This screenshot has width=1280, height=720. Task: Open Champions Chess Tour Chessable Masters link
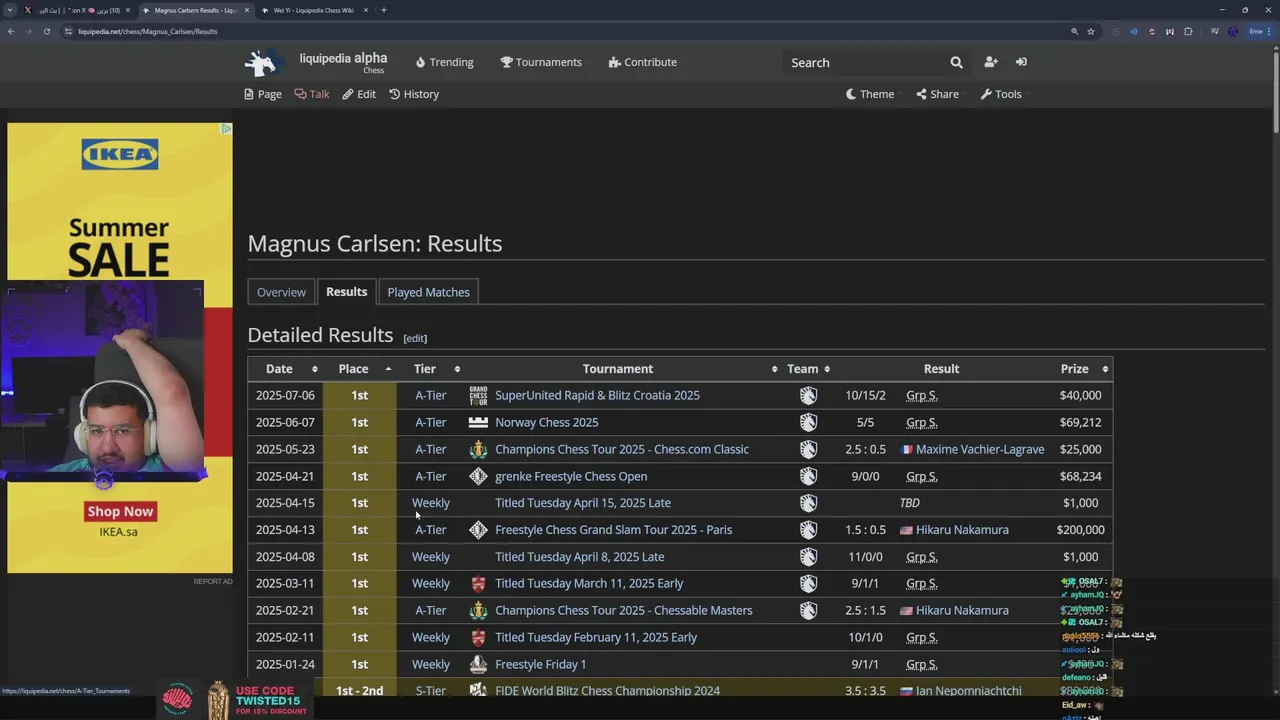[623, 610]
